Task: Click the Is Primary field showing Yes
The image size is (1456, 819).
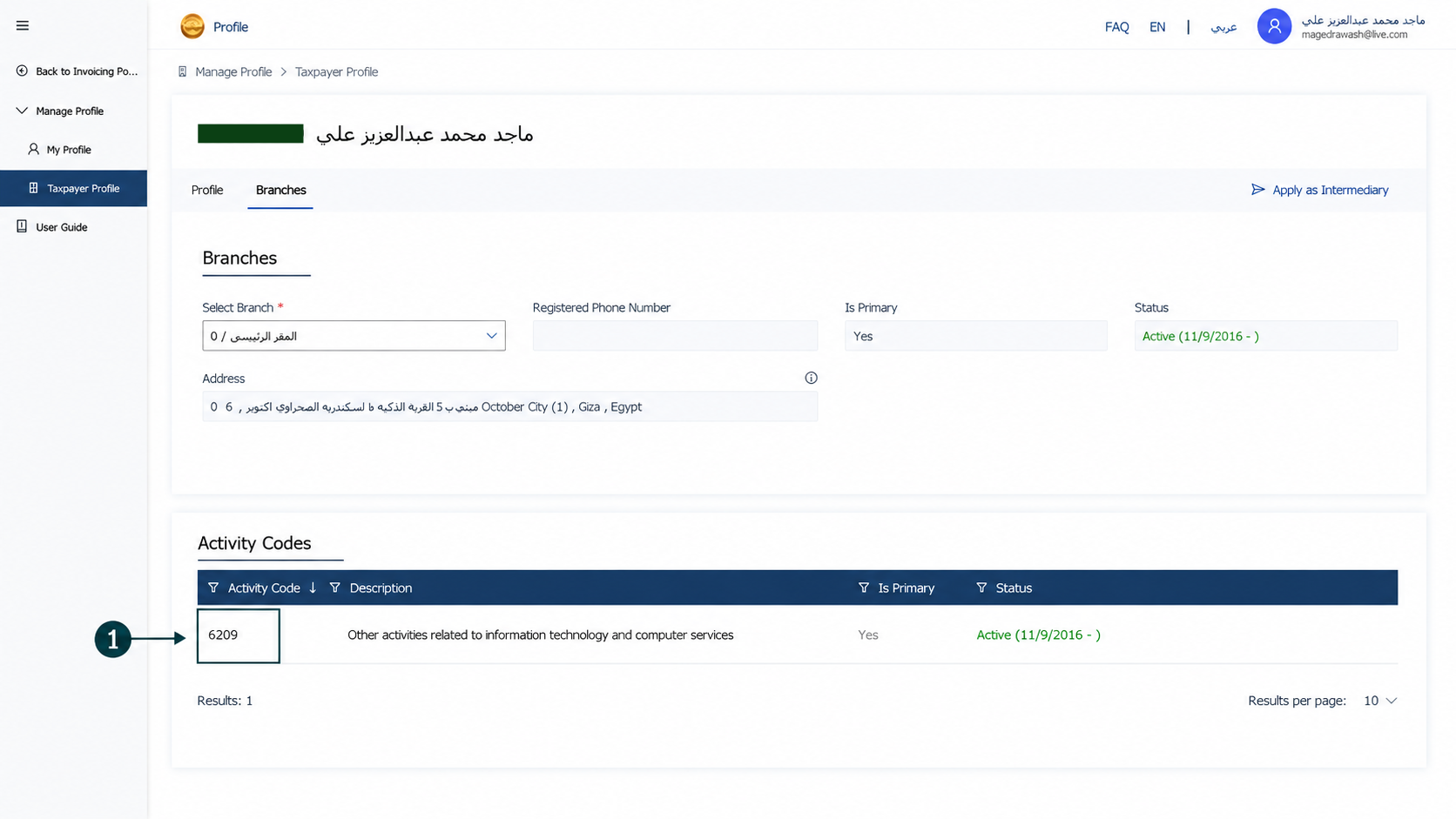Action: 975,336
